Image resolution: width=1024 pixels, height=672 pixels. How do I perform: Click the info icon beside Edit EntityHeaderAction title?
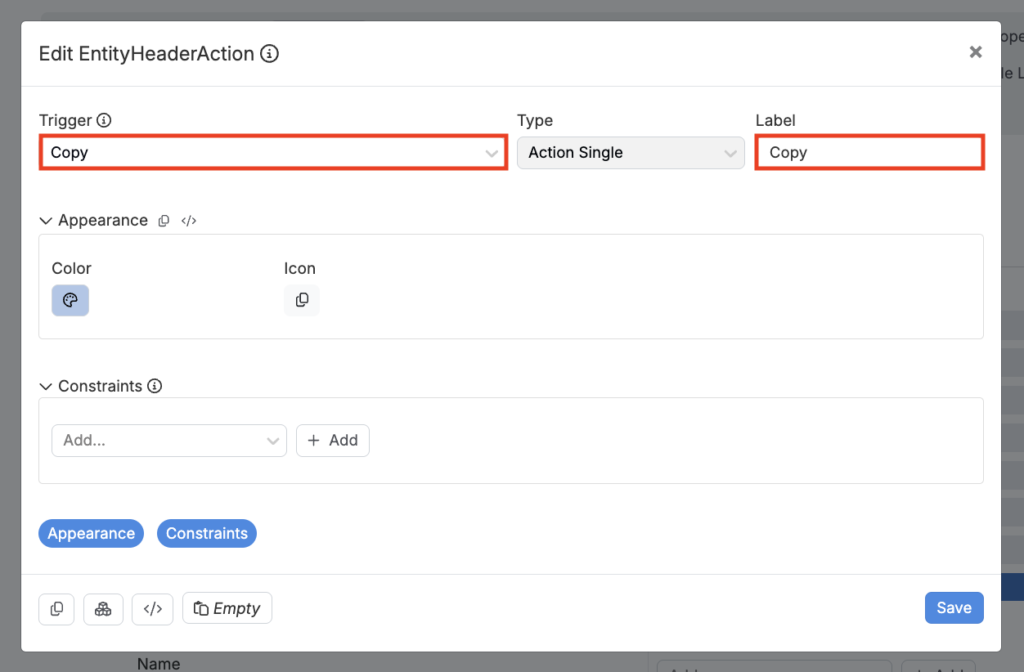(x=269, y=54)
